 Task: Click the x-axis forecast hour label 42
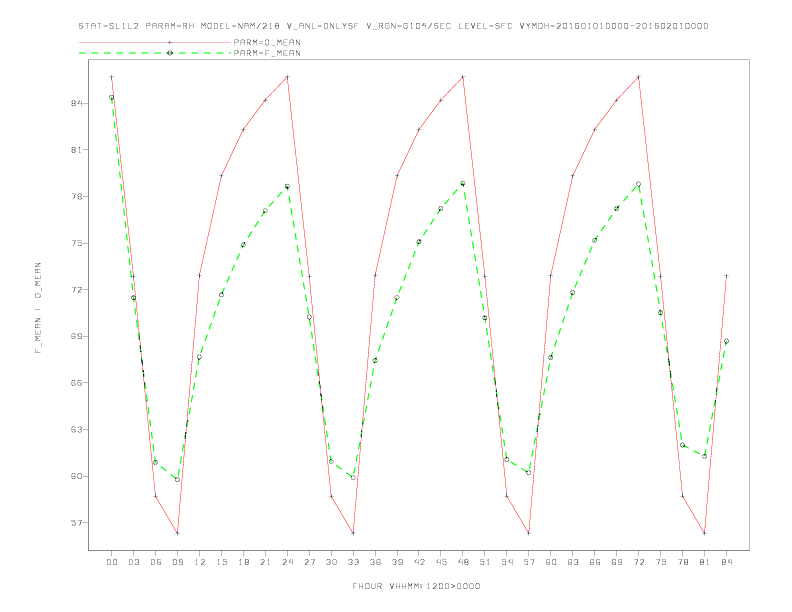point(419,562)
